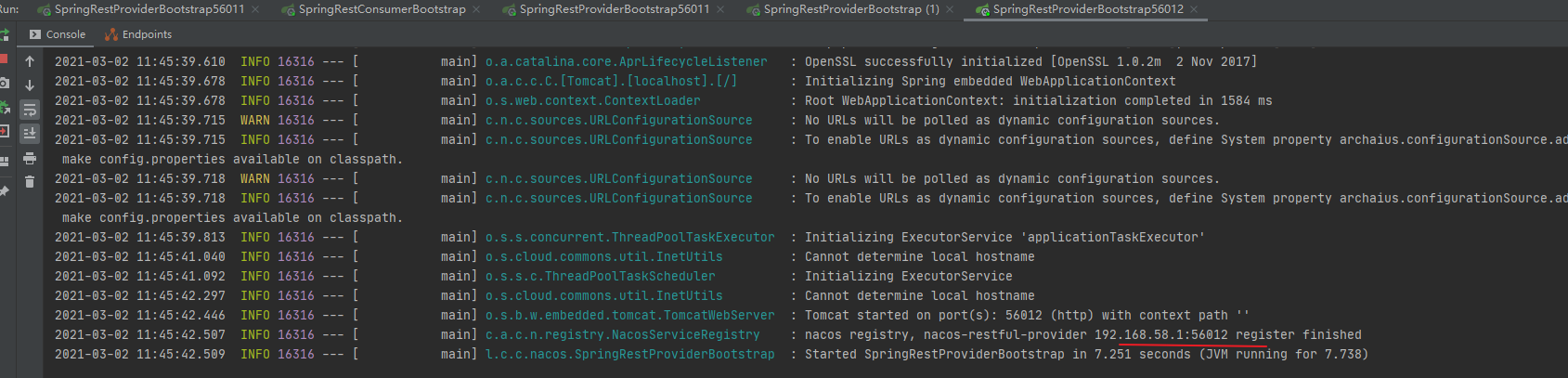This screenshot has height=378, width=1568.
Task: Toggle Scroll to End of console
Action: (30, 134)
